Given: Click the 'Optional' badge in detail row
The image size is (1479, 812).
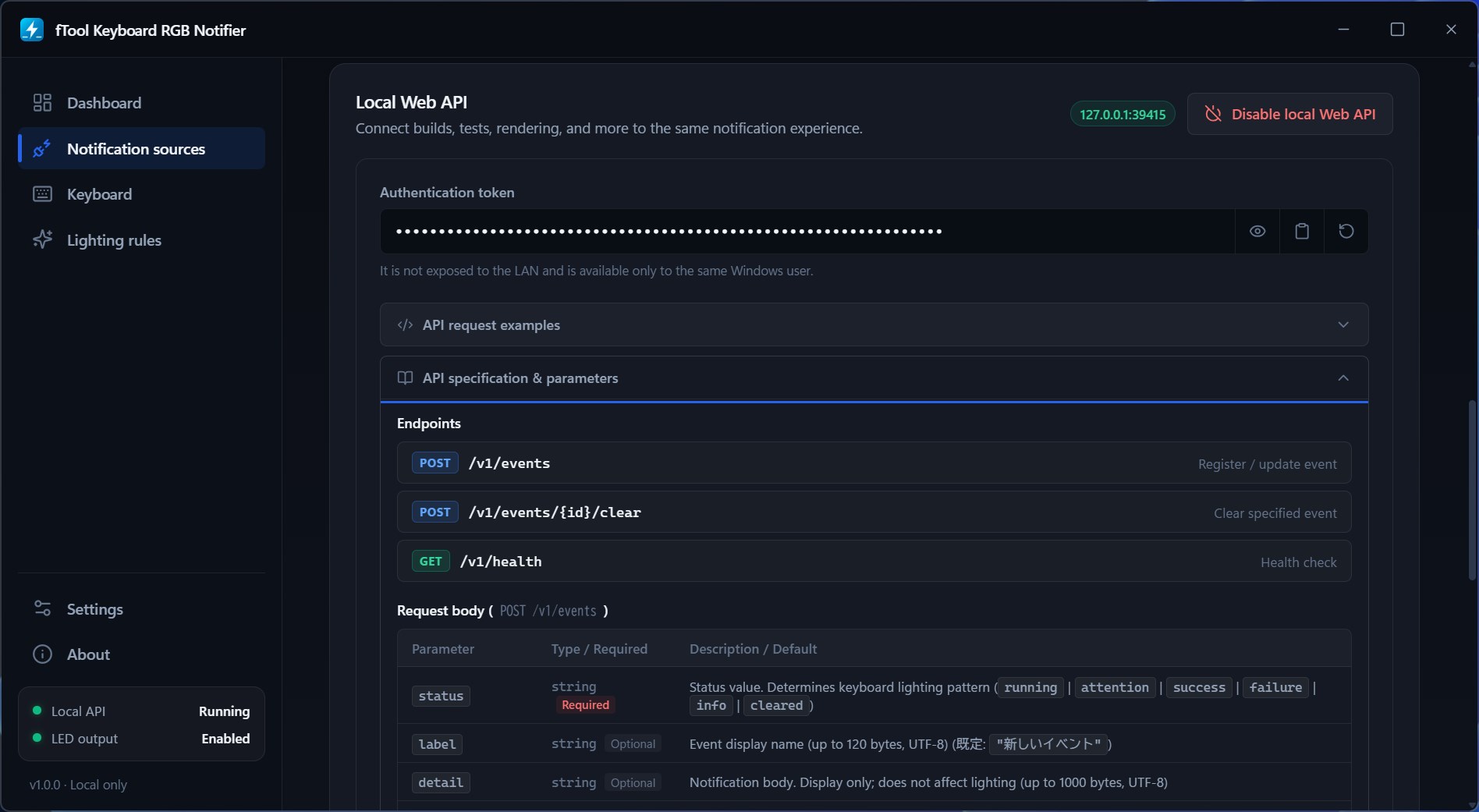Looking at the screenshot, I should point(633,782).
